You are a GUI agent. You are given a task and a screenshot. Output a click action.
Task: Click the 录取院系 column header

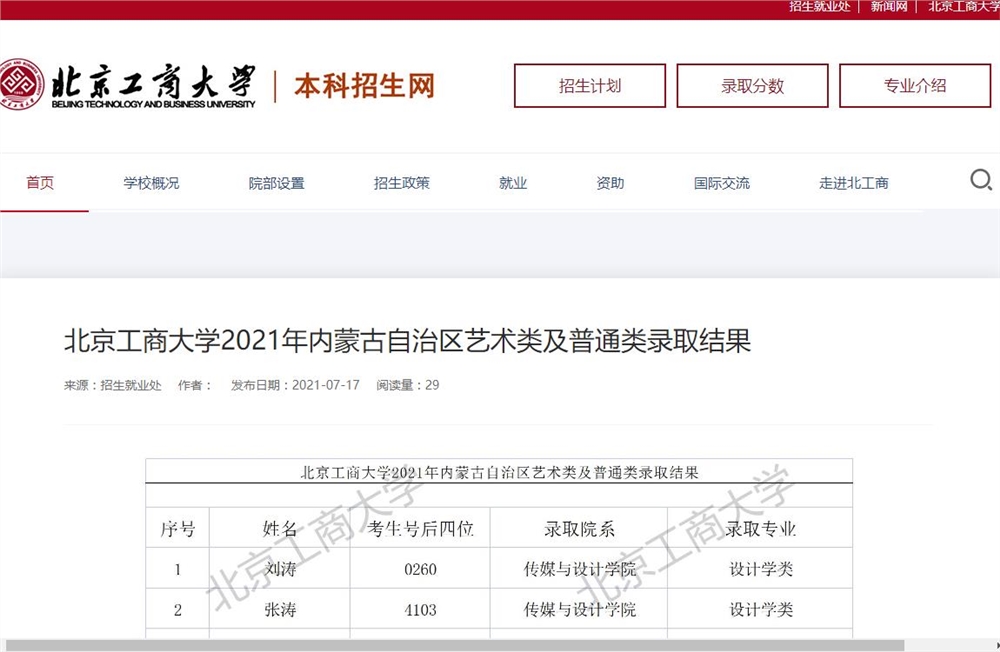point(579,529)
